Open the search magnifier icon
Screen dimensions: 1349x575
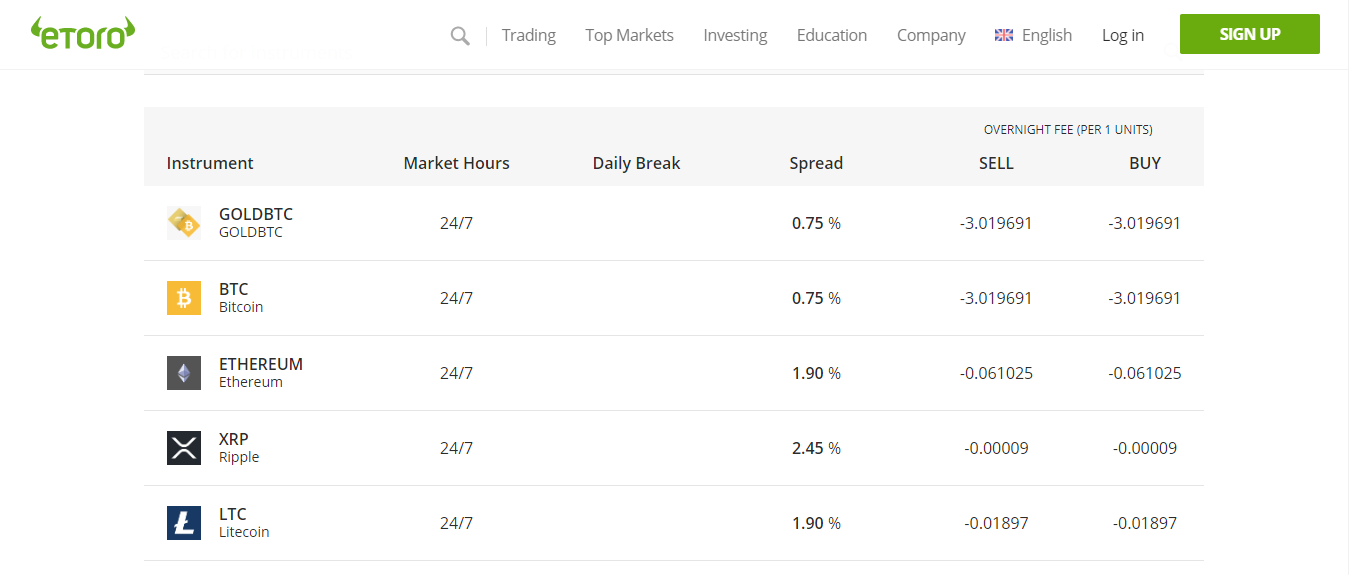[x=460, y=36]
